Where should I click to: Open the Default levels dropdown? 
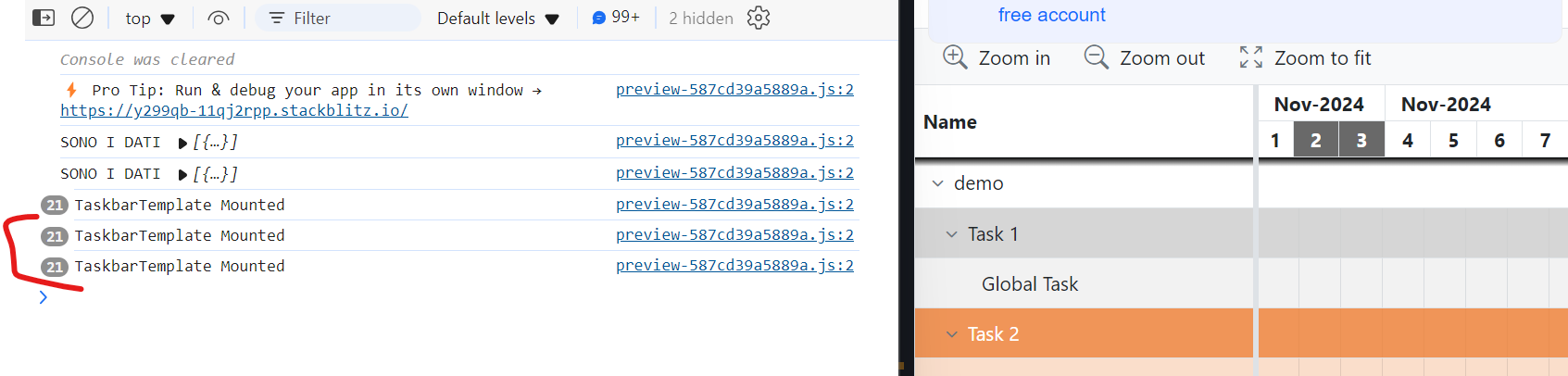click(497, 19)
